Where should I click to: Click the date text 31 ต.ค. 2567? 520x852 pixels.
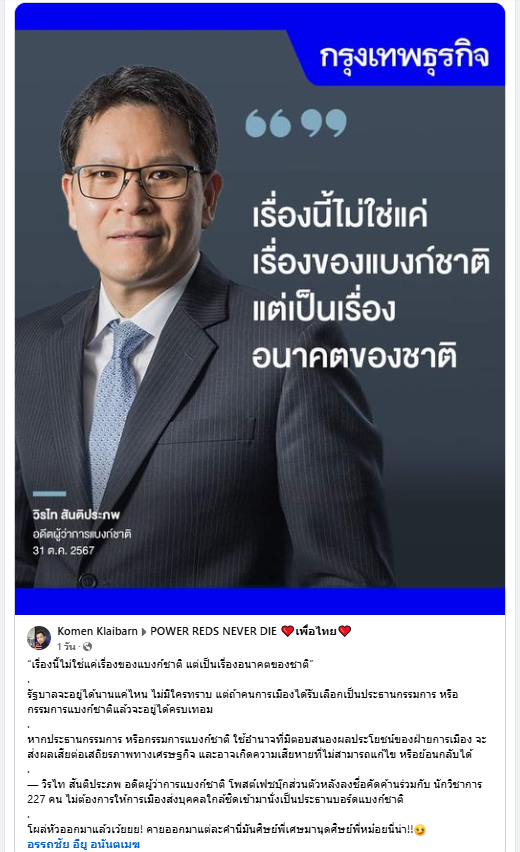coord(64,550)
